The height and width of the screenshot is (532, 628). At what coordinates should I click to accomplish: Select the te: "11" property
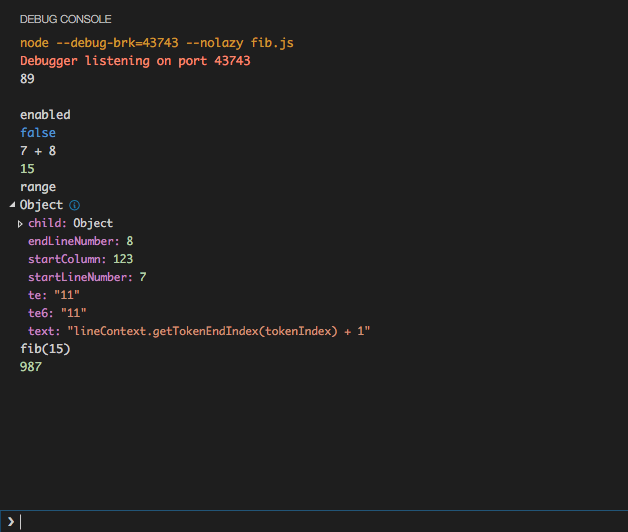click(54, 295)
